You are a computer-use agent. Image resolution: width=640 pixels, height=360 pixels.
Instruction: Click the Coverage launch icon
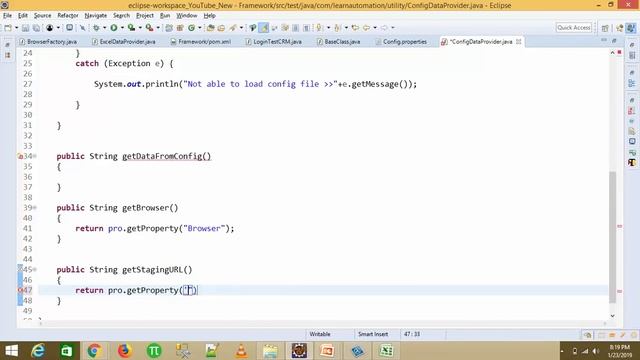pos(131,28)
